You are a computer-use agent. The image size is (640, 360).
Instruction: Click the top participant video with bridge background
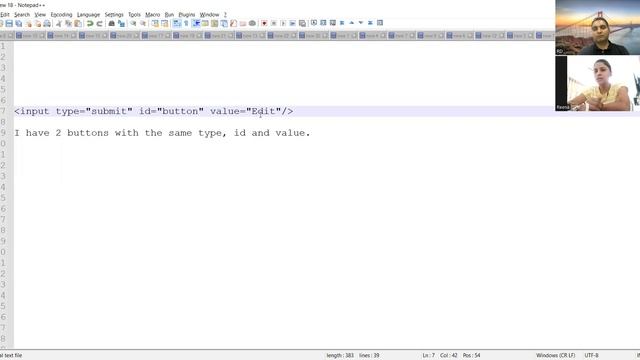(598, 27)
